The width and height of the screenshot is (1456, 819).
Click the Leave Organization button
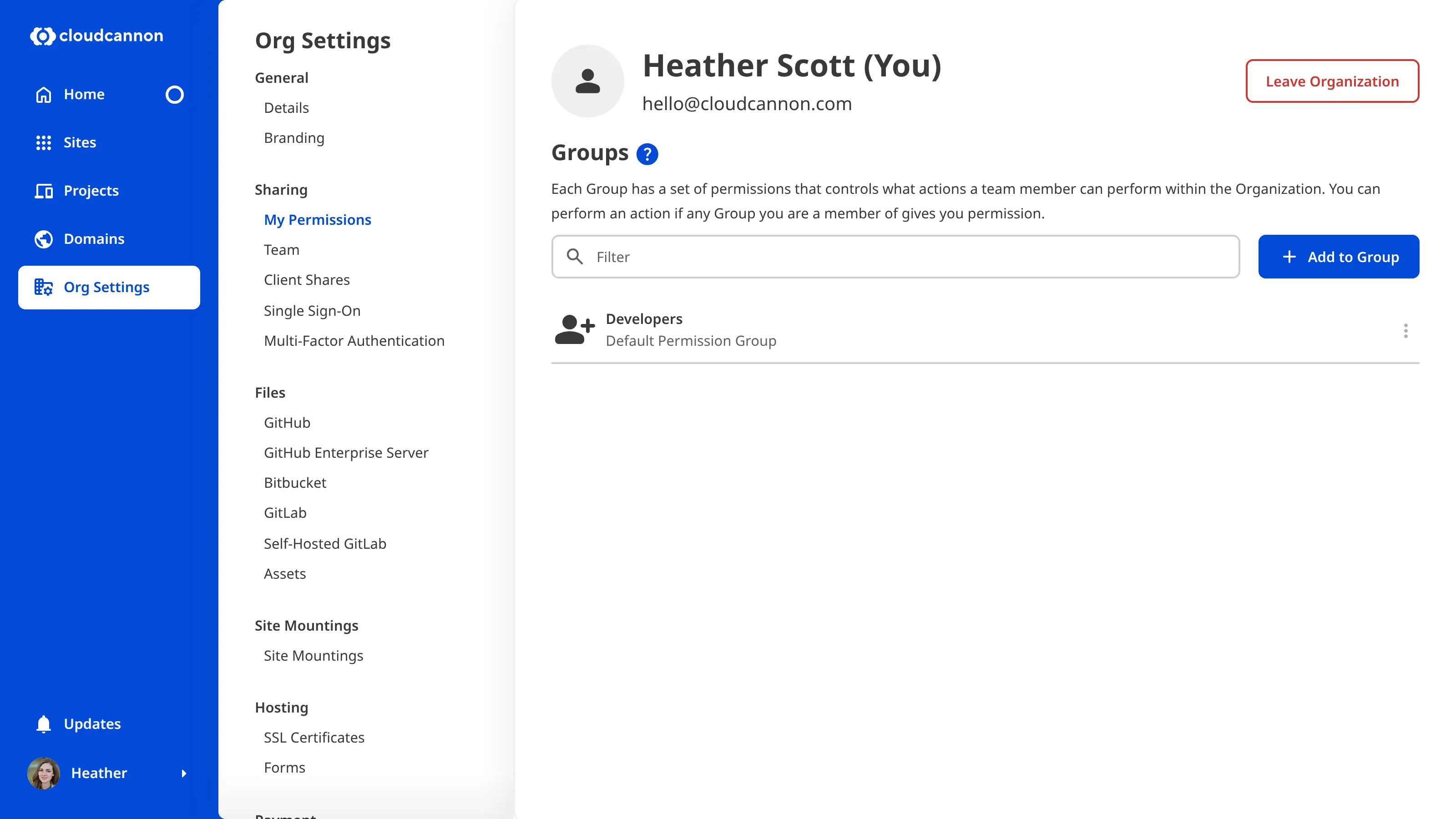pos(1332,81)
